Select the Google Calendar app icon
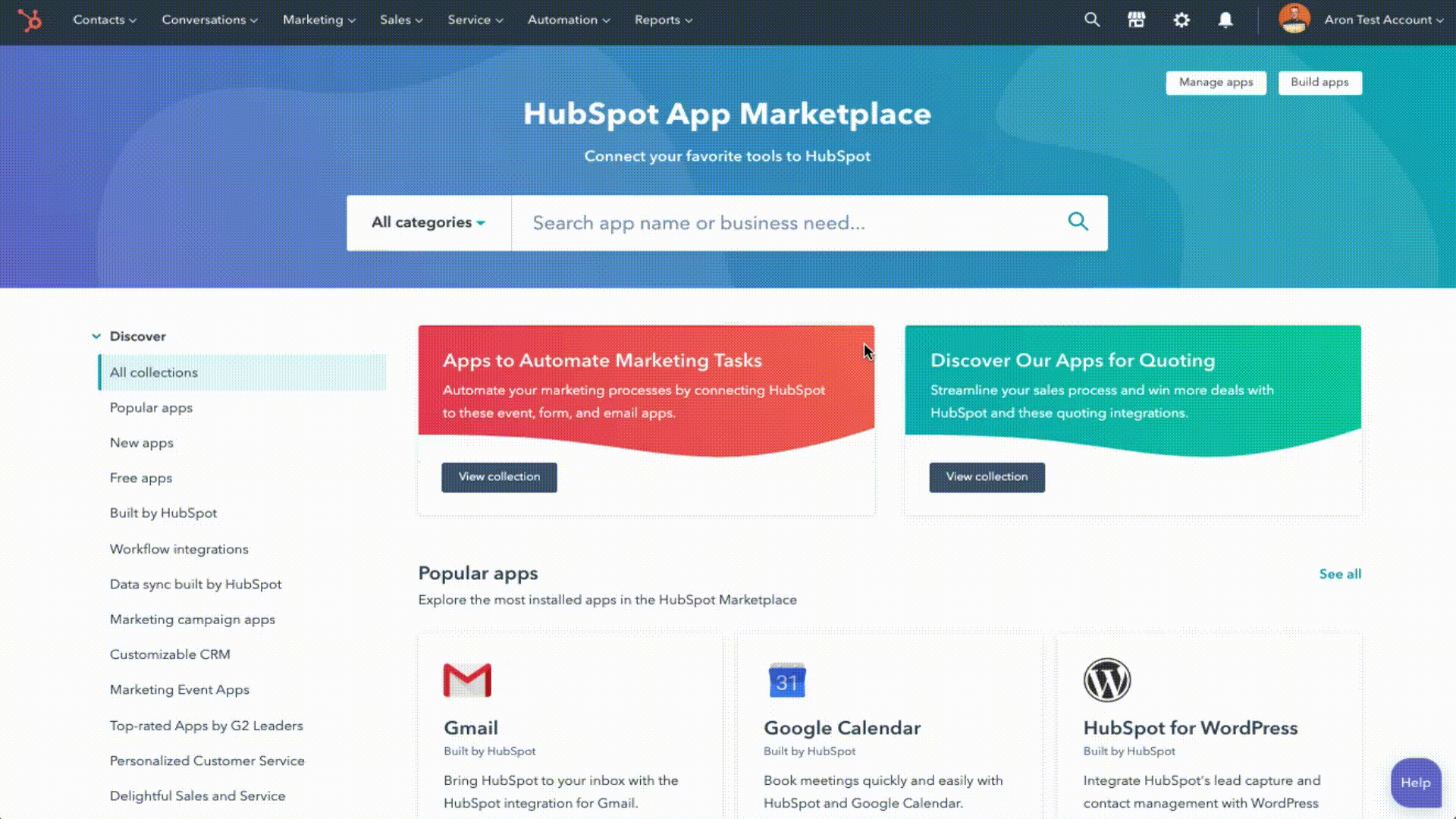 pyautogui.click(x=787, y=680)
